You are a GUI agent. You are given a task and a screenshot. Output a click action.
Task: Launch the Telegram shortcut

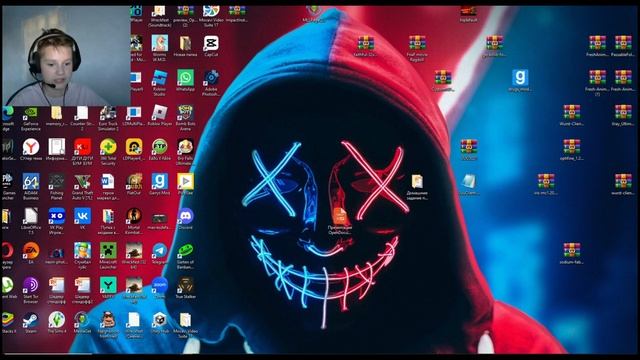[160, 251]
